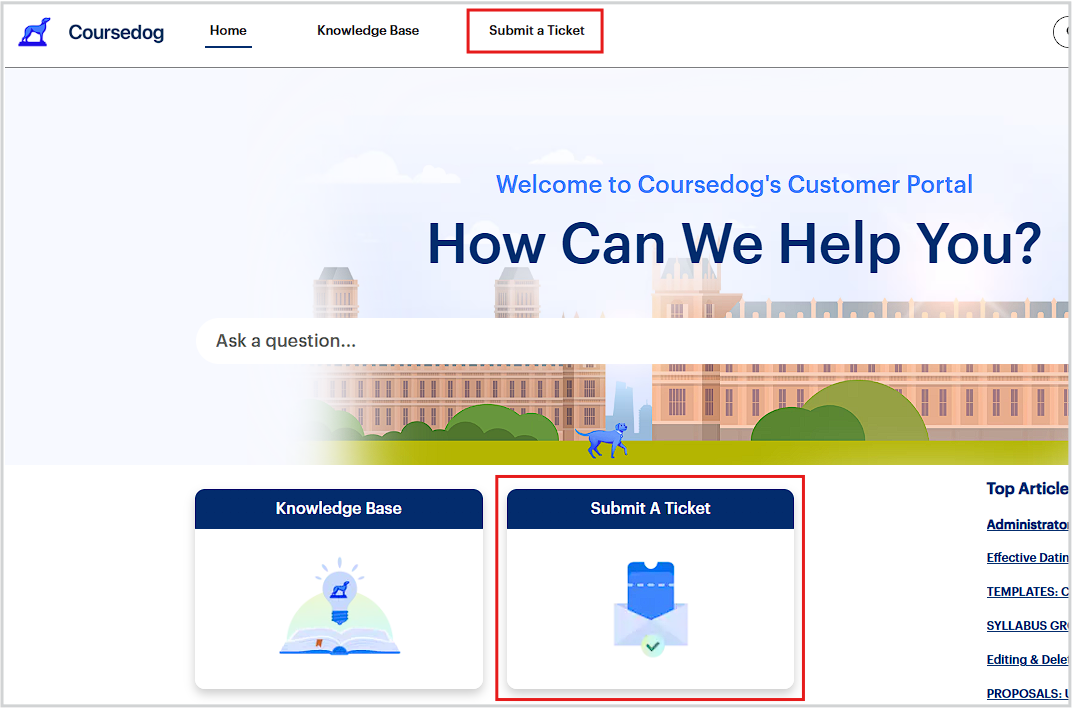Click the ticket envelope illustration
The width and height of the screenshot is (1072, 708).
tap(651, 608)
